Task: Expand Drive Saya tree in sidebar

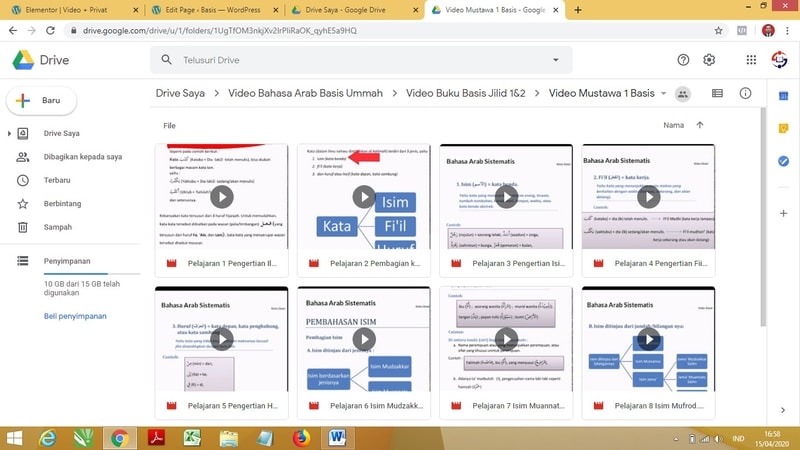Action: (x=10, y=133)
